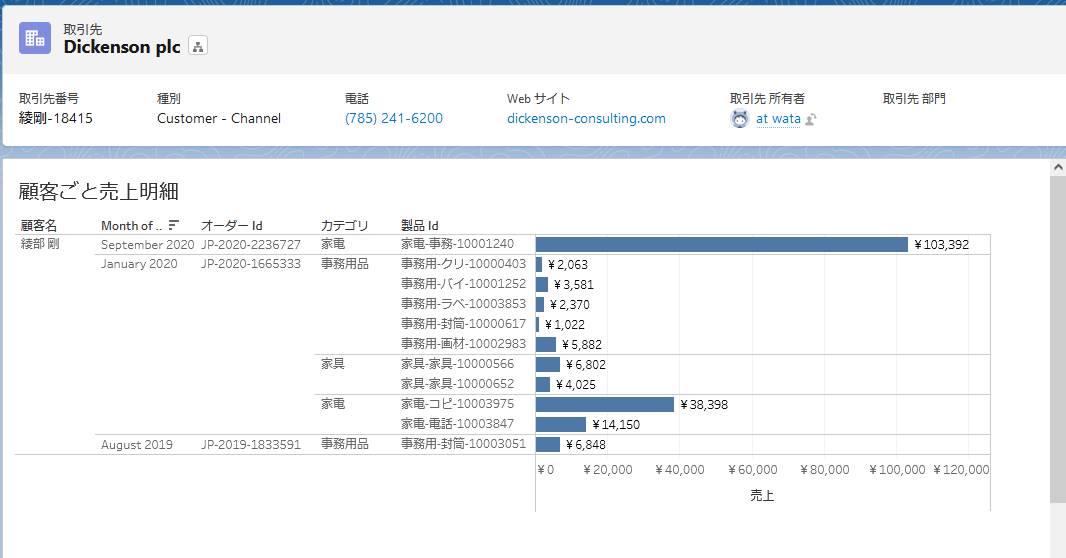
Task: Select product 事務用-ラベ-10003853
Action: [x=464, y=304]
